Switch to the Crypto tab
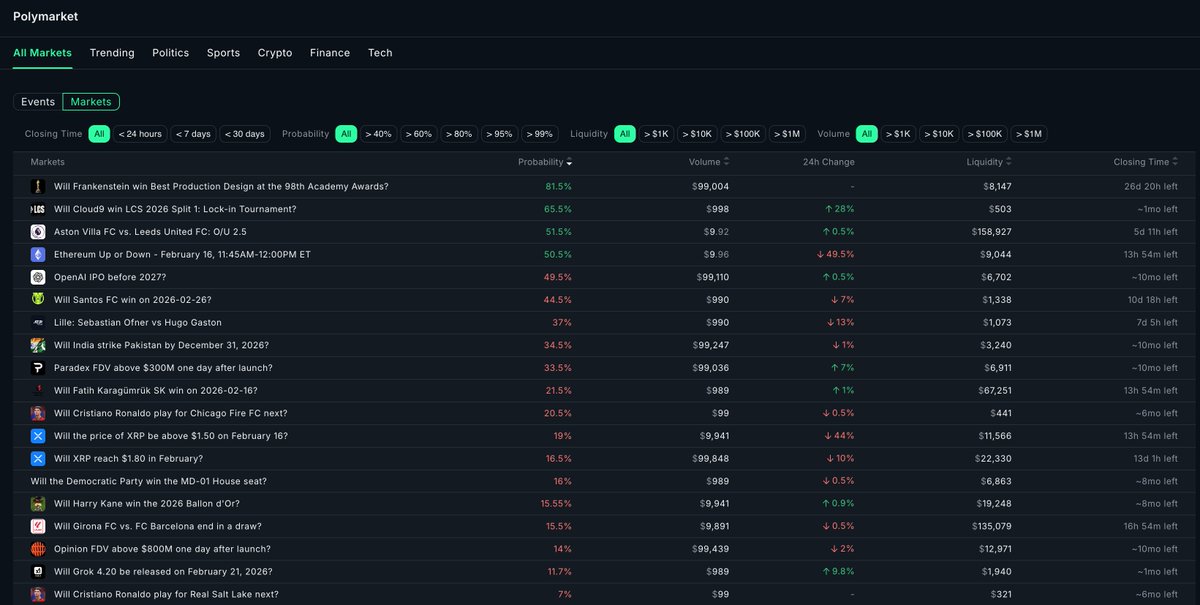This screenshot has height=605, width=1200. [x=275, y=53]
